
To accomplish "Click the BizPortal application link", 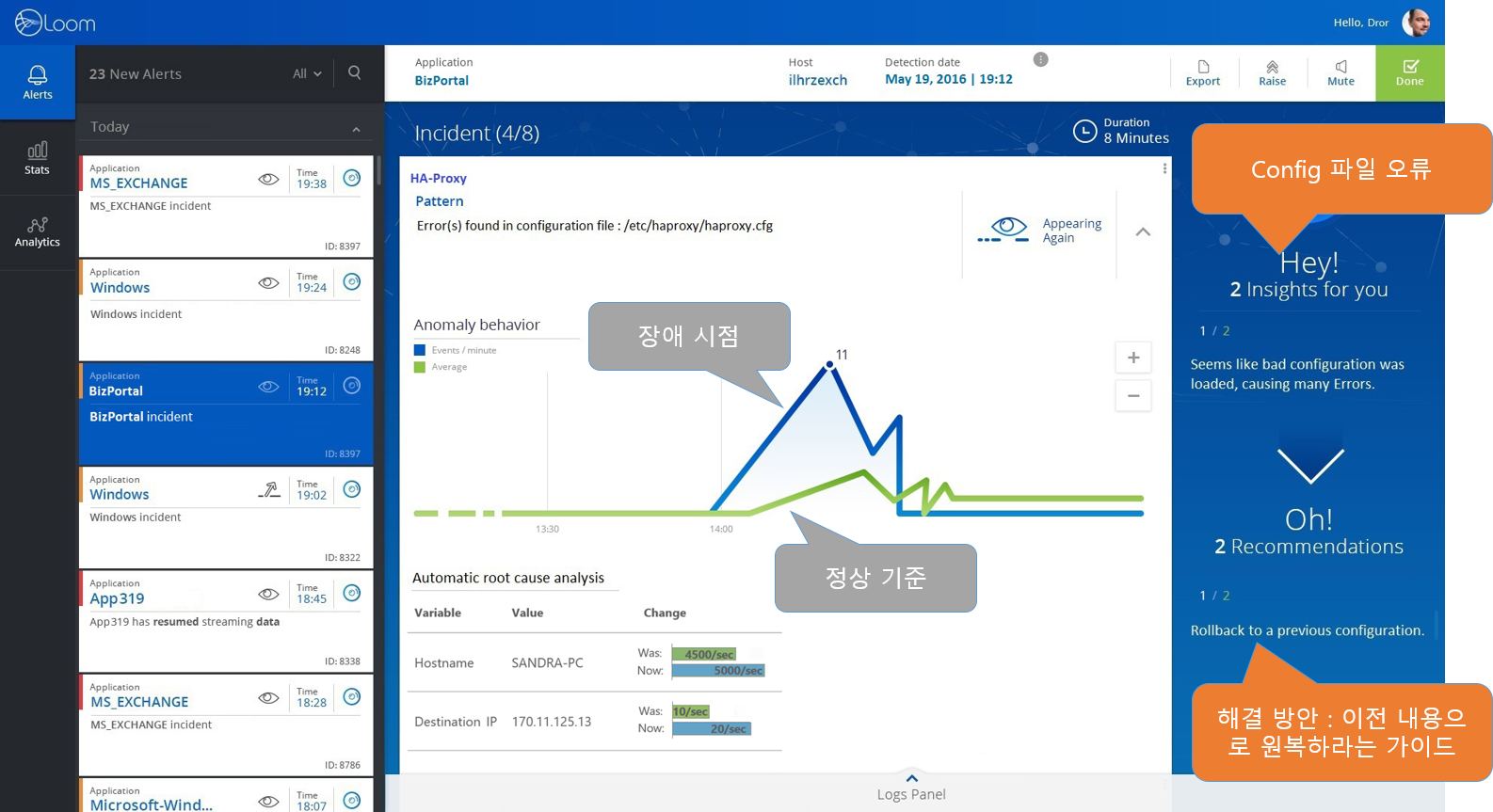I will 441,81.
